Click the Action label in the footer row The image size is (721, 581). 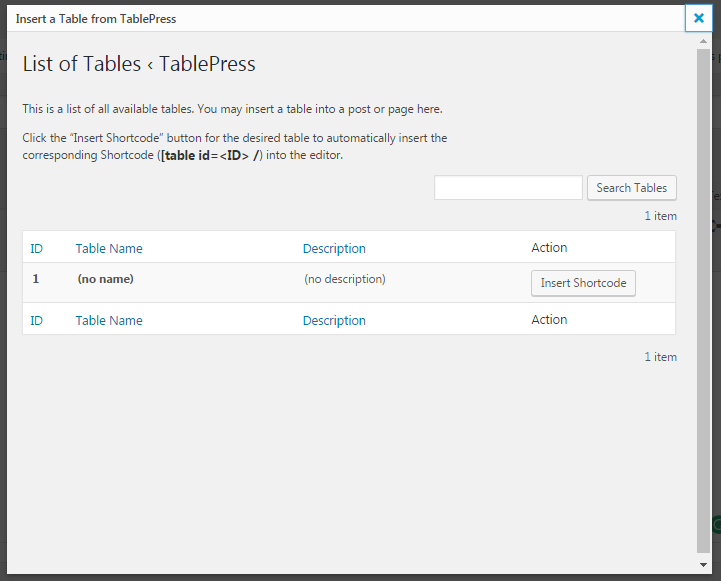[x=549, y=319]
